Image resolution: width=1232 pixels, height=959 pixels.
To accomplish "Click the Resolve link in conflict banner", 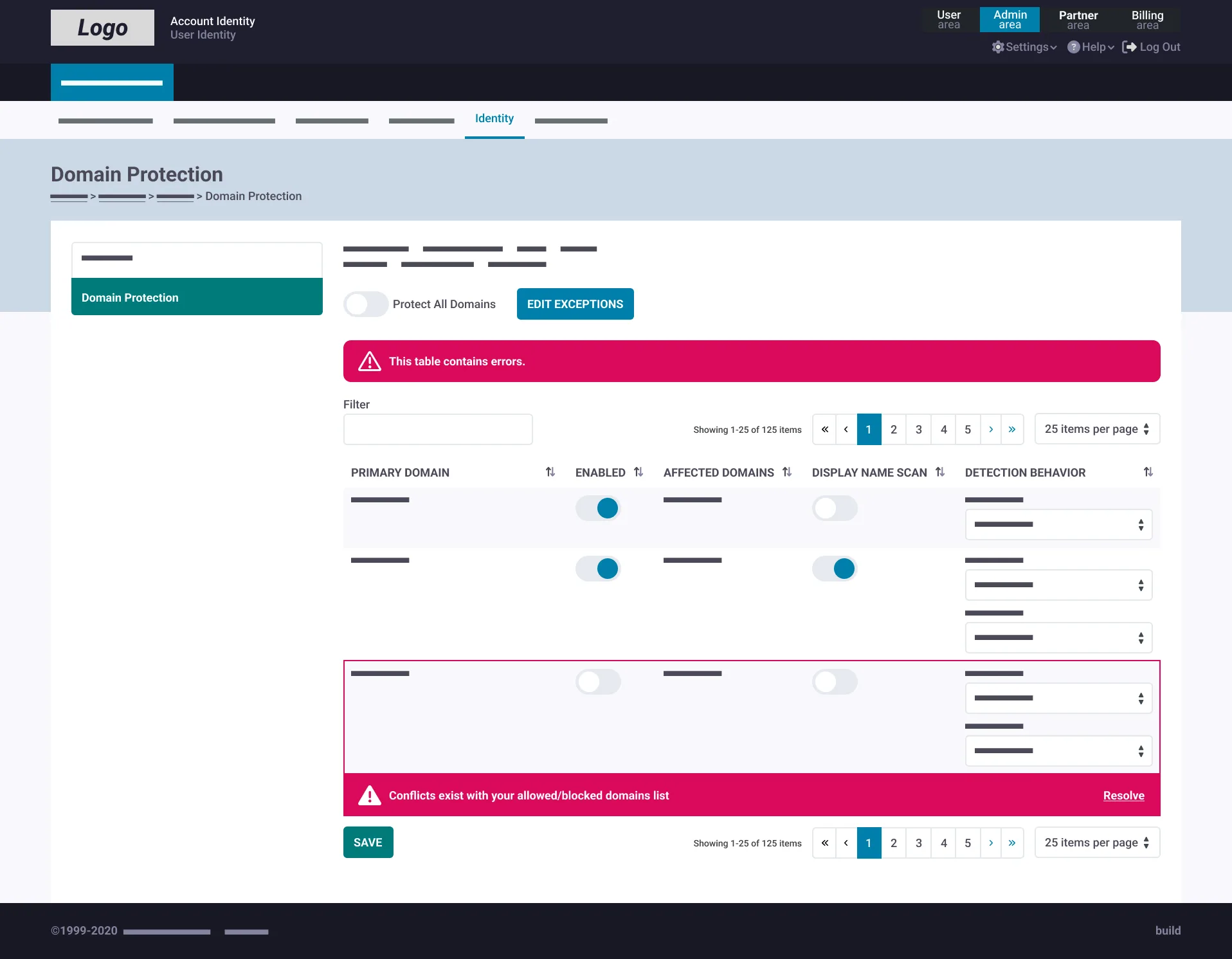I will point(1124,796).
